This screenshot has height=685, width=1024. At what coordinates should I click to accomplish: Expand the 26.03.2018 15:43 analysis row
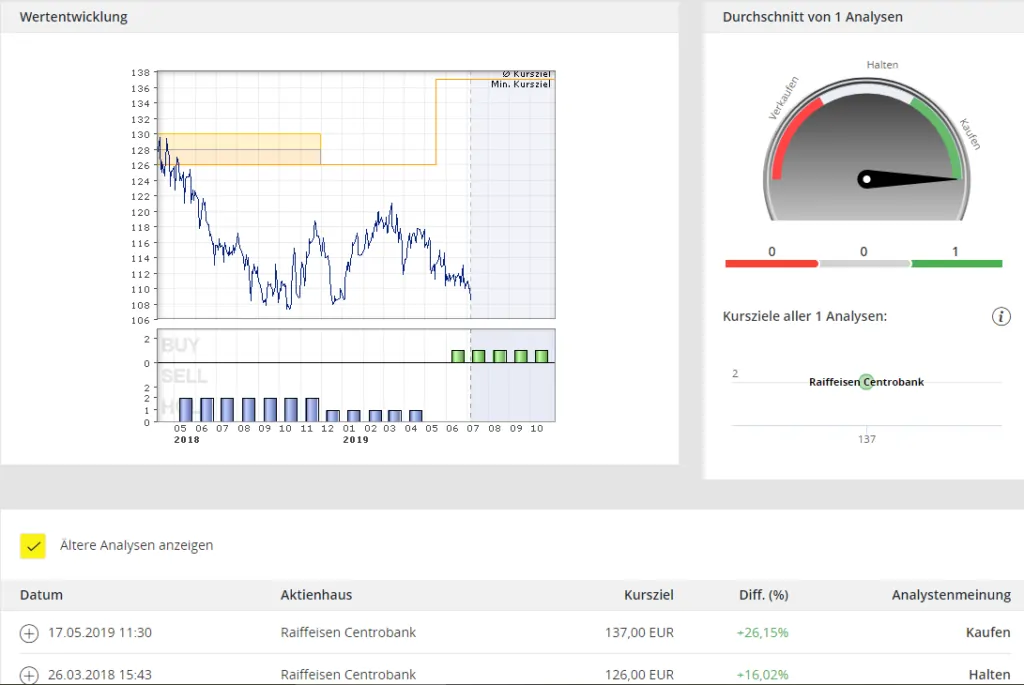(x=29, y=675)
